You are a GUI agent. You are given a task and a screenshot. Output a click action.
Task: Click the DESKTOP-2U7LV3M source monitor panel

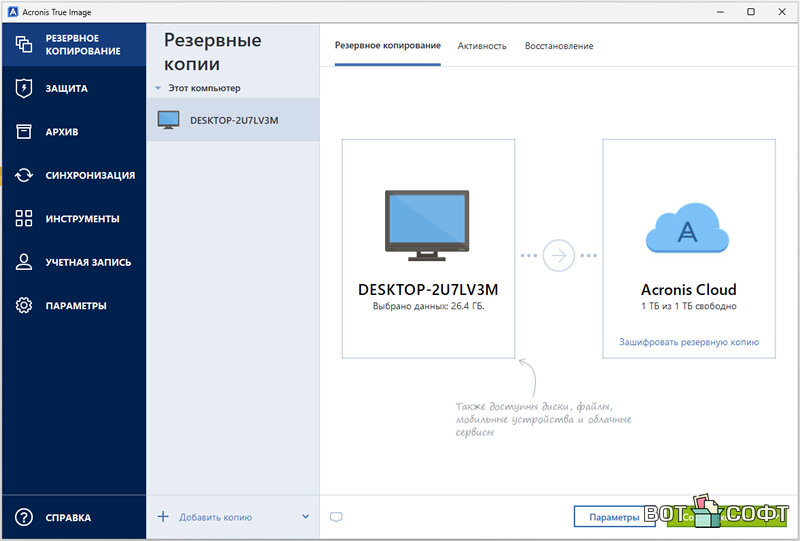(x=428, y=248)
